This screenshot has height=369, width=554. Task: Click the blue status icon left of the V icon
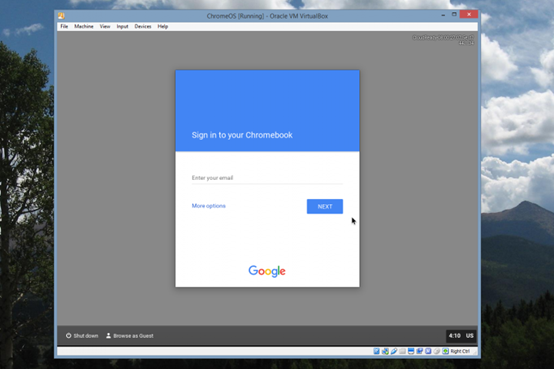[x=419, y=351]
